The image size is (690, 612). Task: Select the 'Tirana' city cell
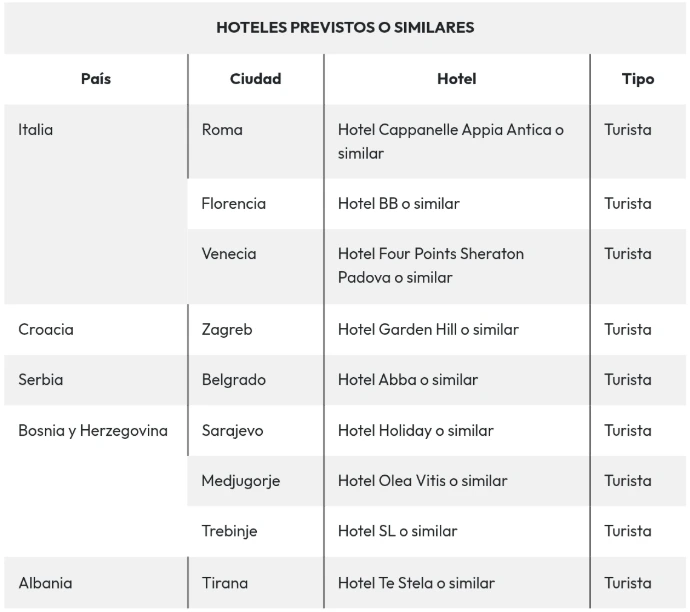click(224, 582)
